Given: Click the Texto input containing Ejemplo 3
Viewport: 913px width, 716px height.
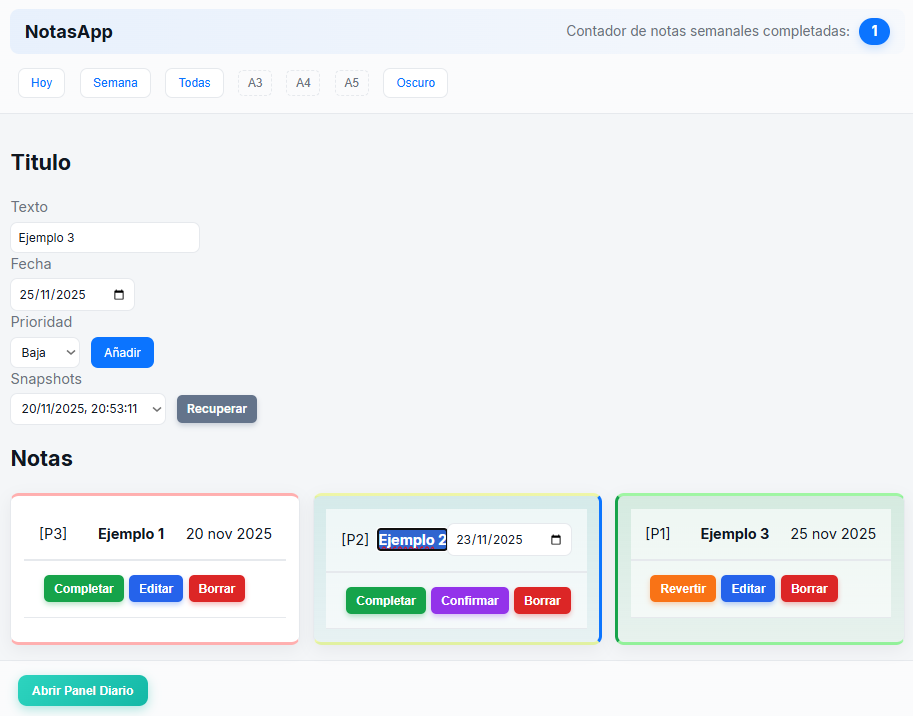Looking at the screenshot, I should 104,237.
